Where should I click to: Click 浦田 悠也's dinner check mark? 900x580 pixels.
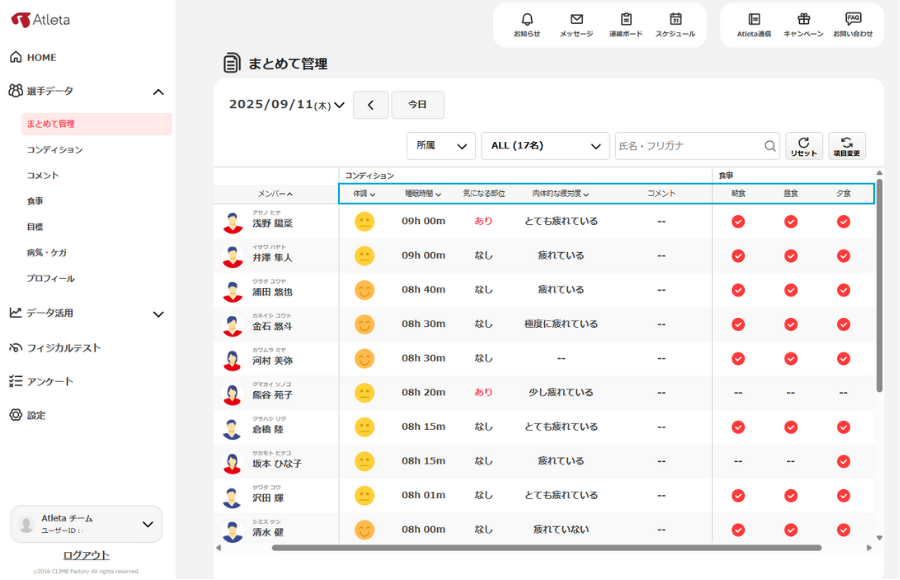pyautogui.click(x=843, y=290)
